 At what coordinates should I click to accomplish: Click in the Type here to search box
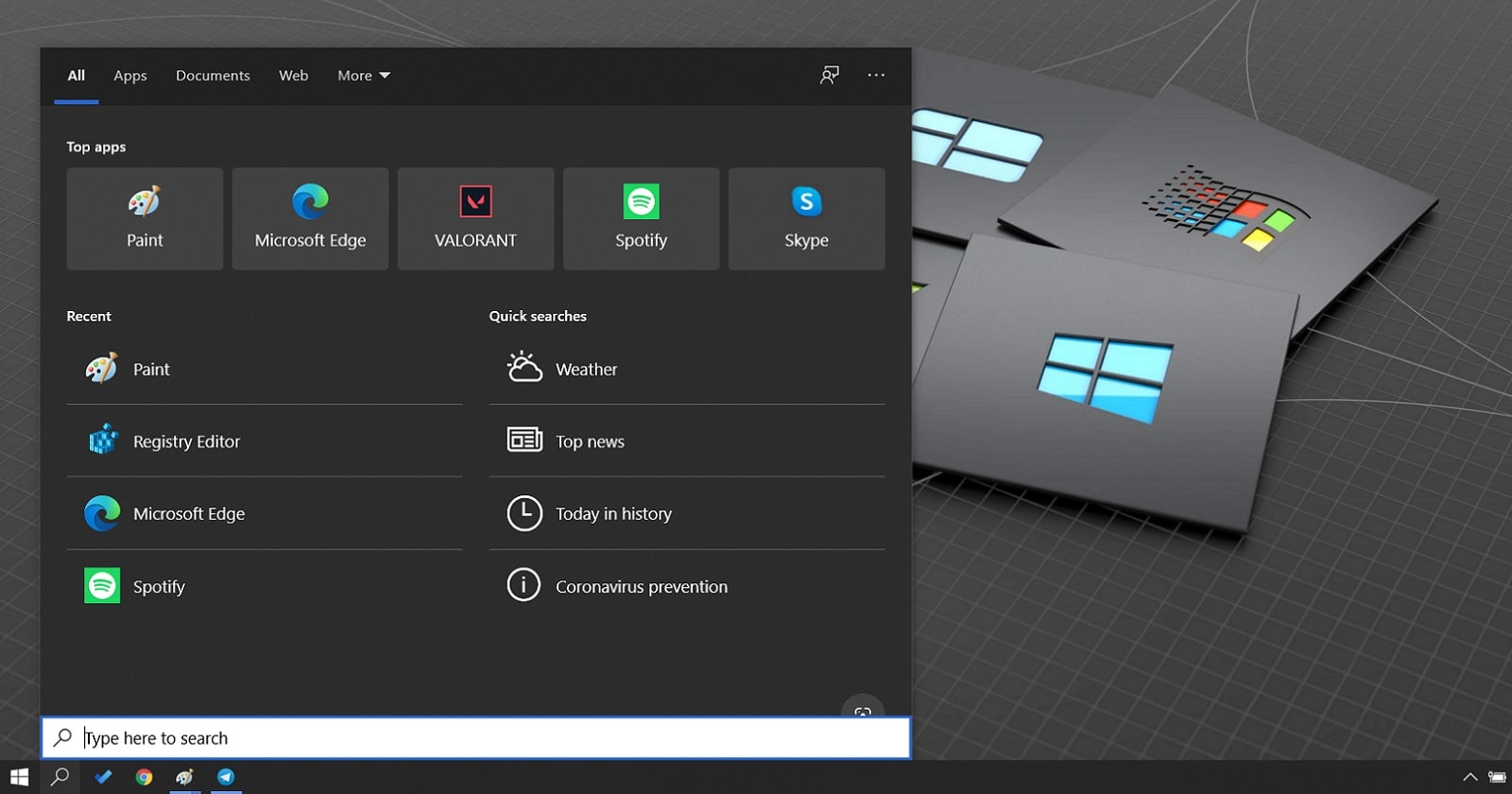coord(475,738)
